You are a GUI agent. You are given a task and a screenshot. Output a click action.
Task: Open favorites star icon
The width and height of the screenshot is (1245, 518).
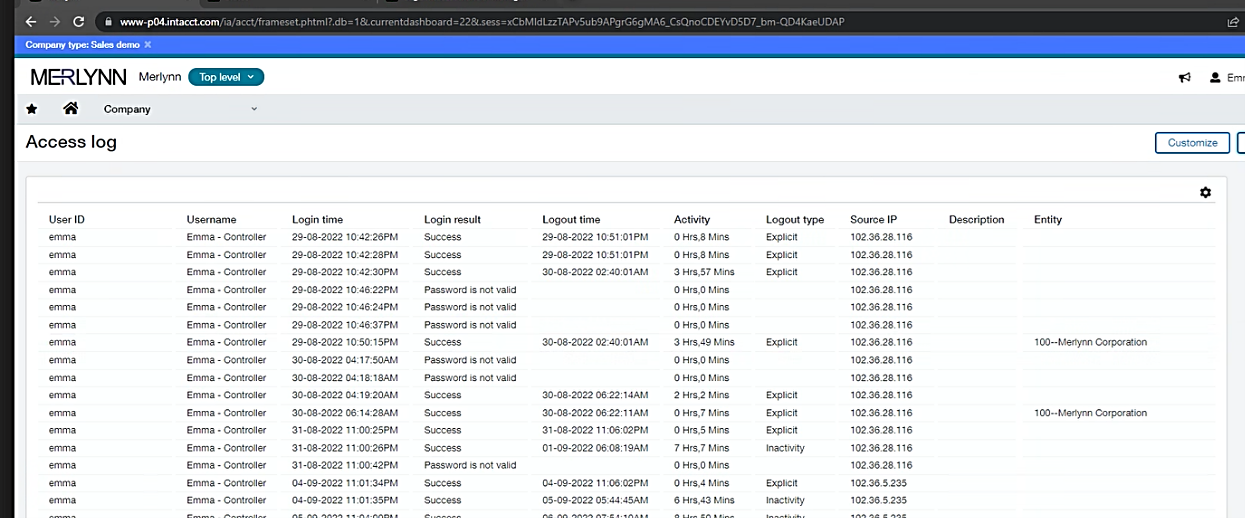32,108
